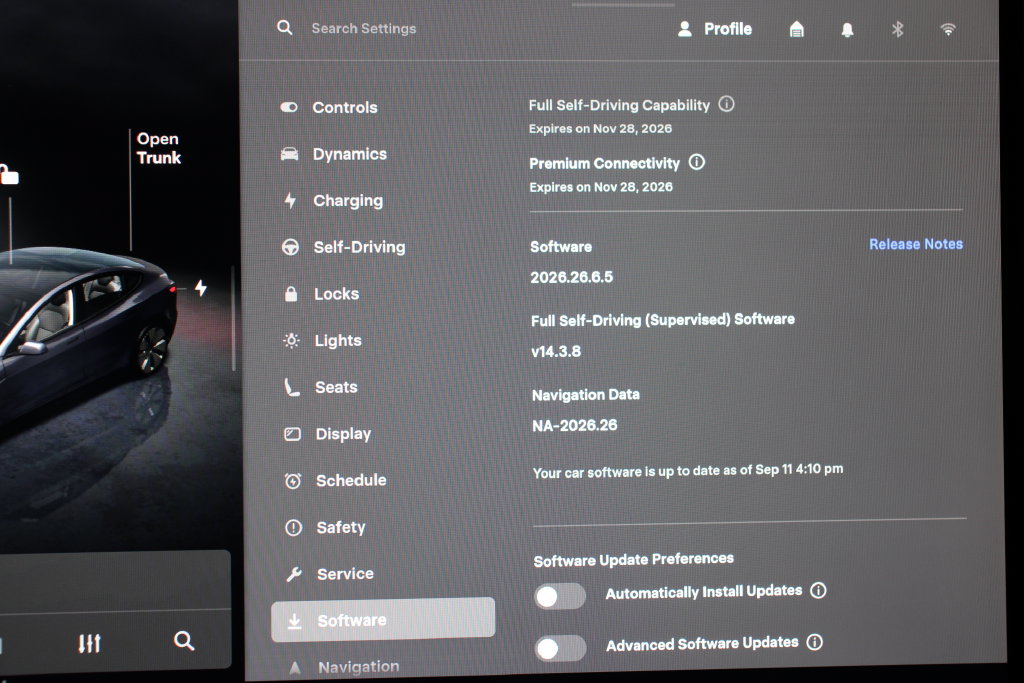Click the Charging lightning bolt icon

pyautogui.click(x=290, y=200)
